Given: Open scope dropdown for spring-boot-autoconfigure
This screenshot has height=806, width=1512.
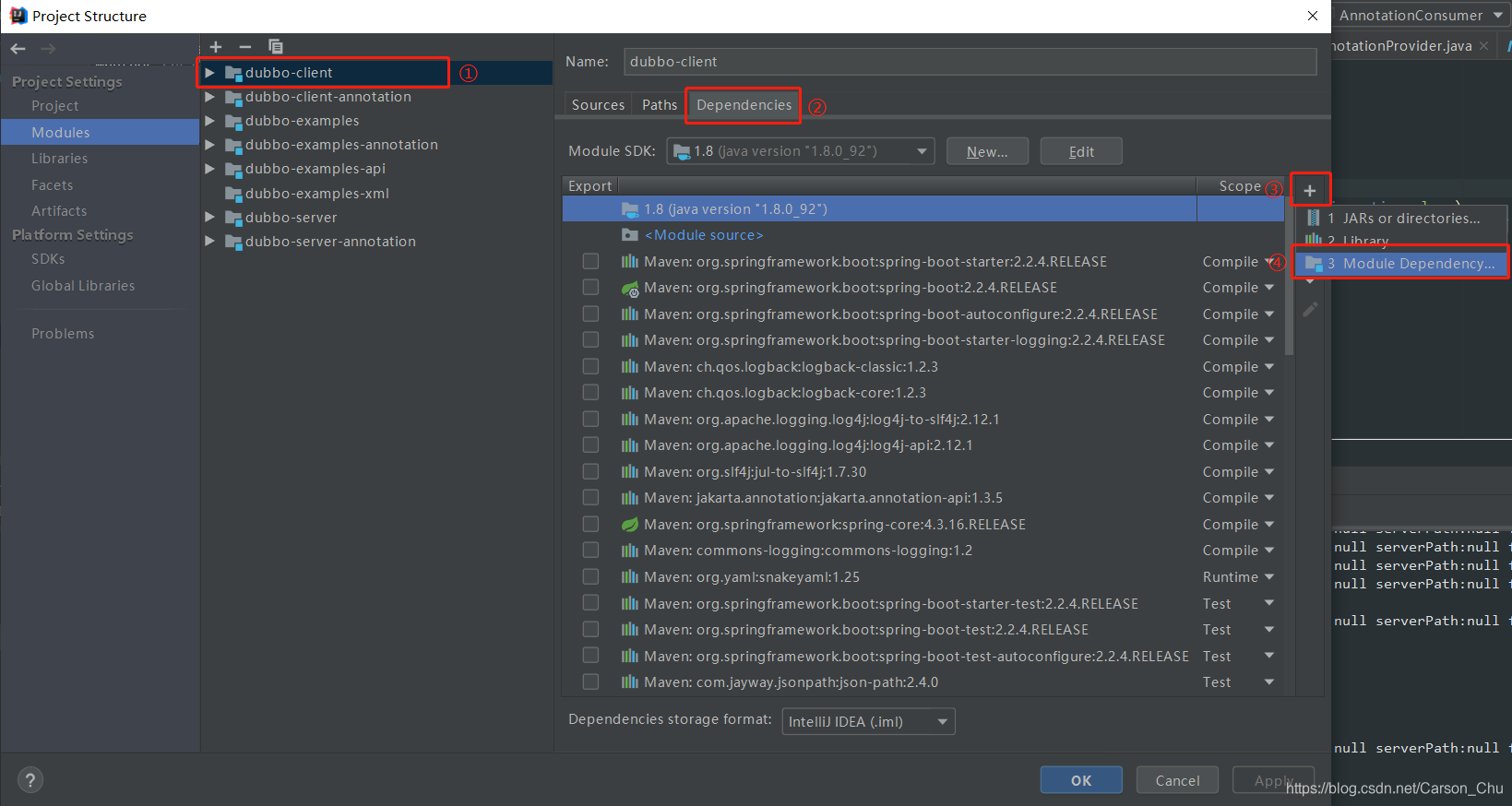Looking at the screenshot, I should click(1269, 314).
